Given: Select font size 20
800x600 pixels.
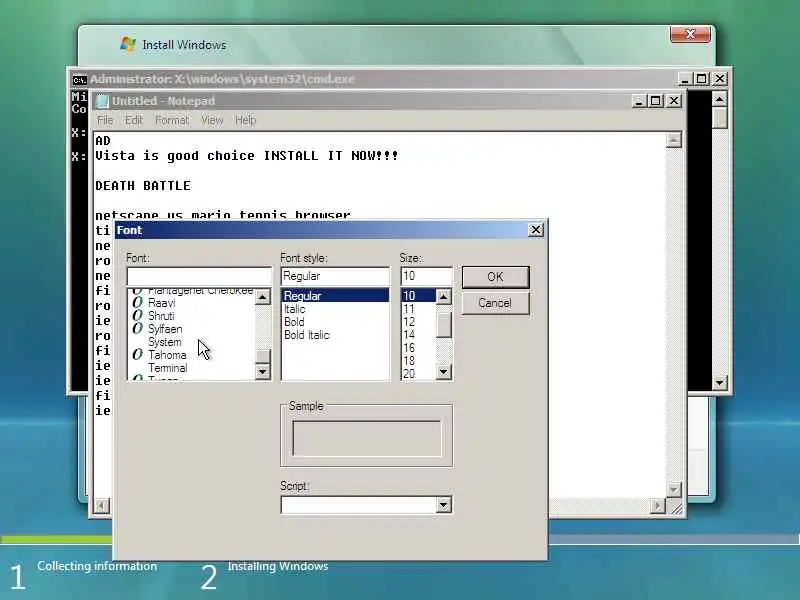Looking at the screenshot, I should coord(409,374).
